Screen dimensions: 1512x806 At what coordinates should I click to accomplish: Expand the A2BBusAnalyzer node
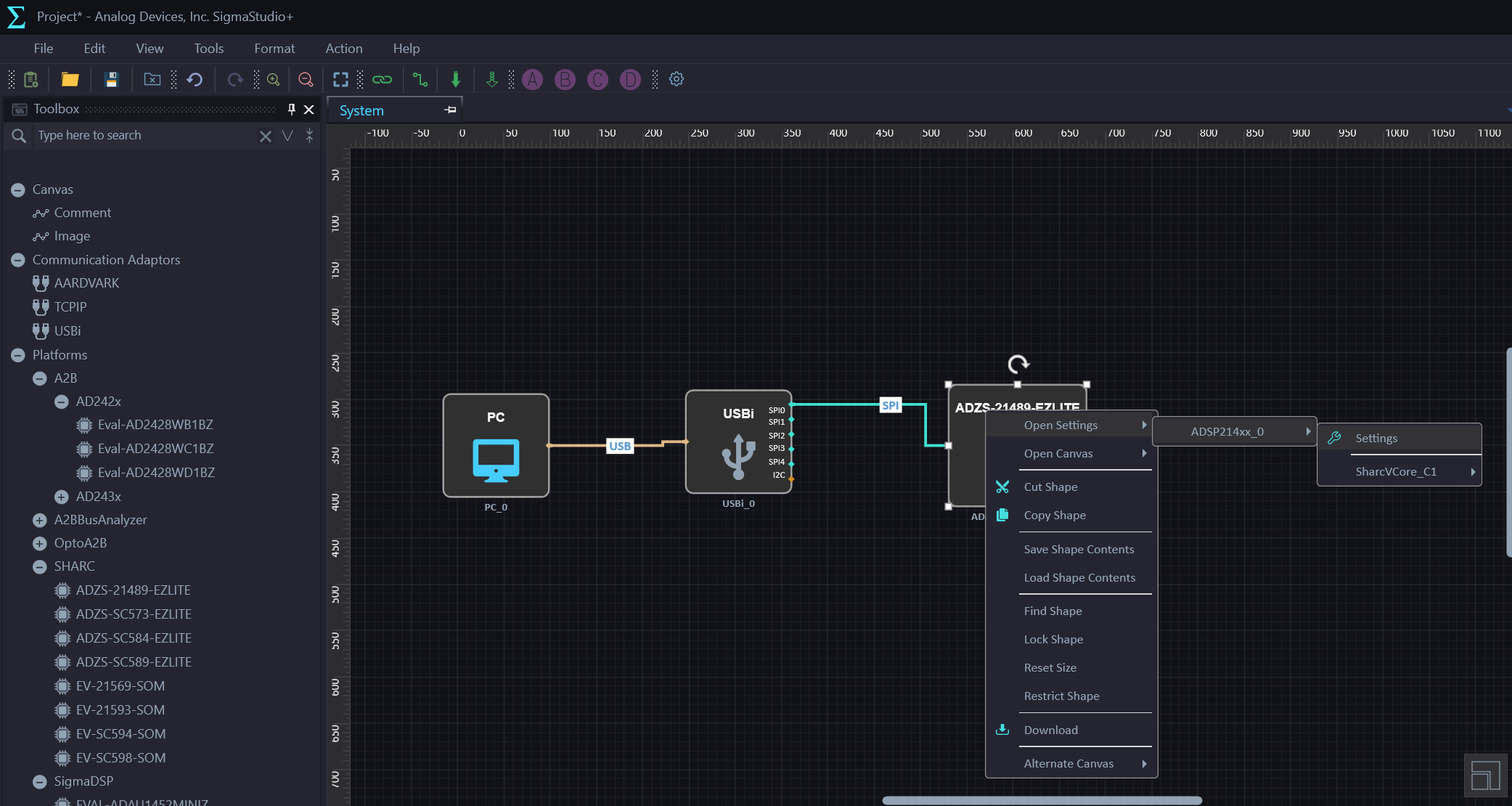(x=40, y=520)
